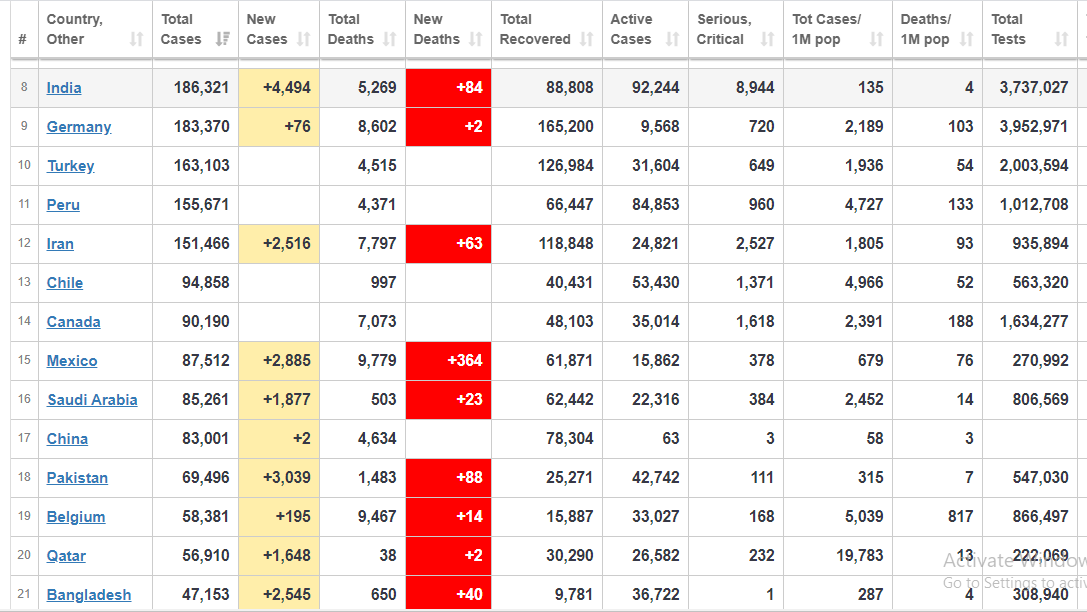Open the Canada country link
This screenshot has height=612, width=1087.
[x=73, y=322]
